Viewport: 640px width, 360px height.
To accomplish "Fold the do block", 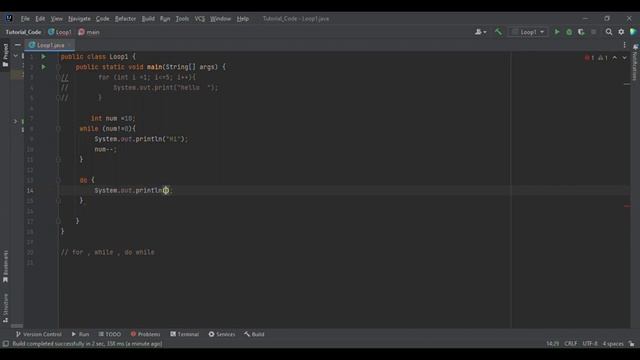I will point(58,180).
